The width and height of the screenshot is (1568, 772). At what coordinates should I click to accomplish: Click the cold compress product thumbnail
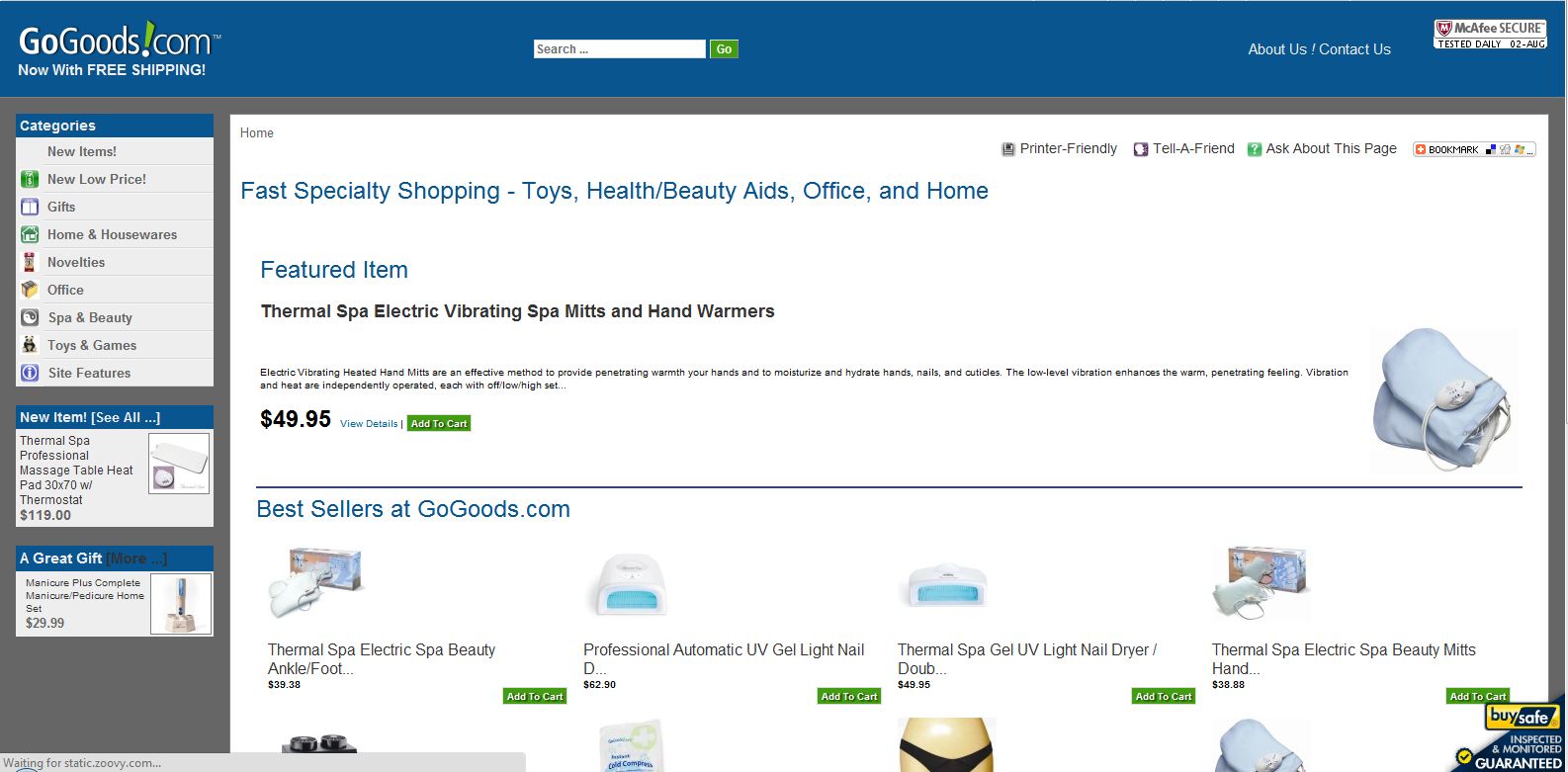pyautogui.click(x=631, y=745)
